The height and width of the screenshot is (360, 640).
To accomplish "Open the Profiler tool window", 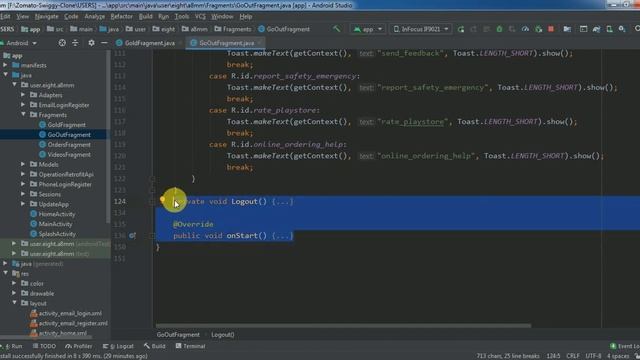I will (x=79, y=346).
